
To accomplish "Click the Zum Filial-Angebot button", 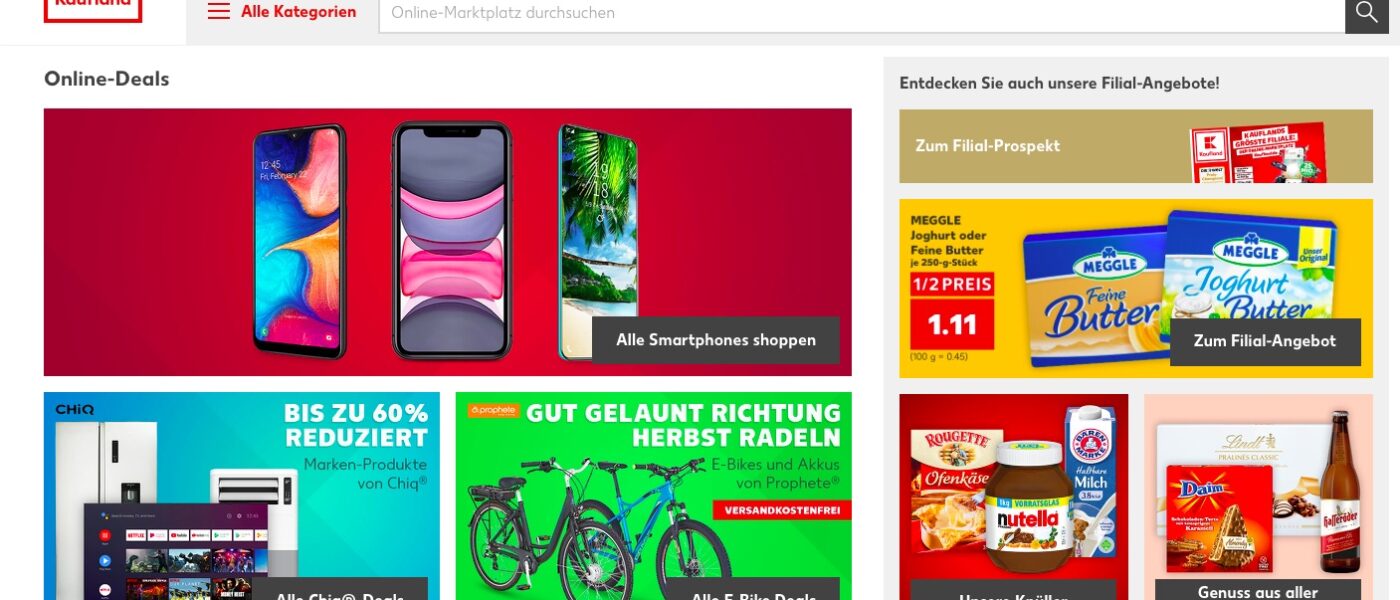I will (x=1265, y=342).
